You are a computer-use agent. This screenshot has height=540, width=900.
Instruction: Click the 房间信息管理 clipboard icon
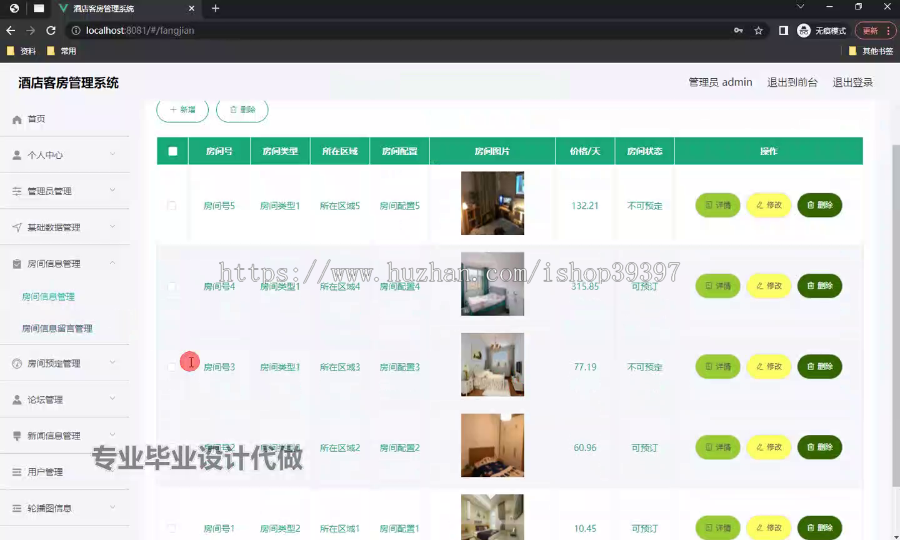pos(17,263)
